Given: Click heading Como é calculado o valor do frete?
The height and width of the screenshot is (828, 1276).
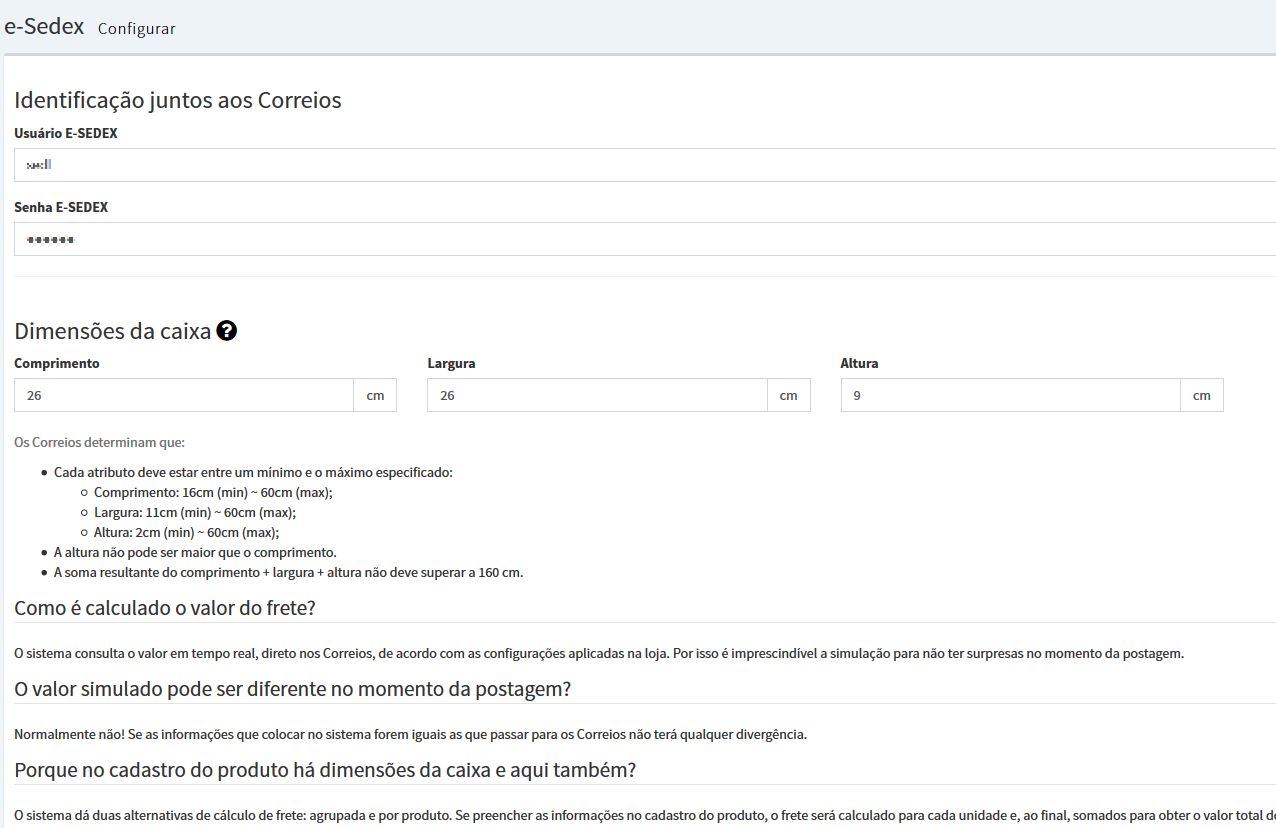Looking at the screenshot, I should 165,607.
